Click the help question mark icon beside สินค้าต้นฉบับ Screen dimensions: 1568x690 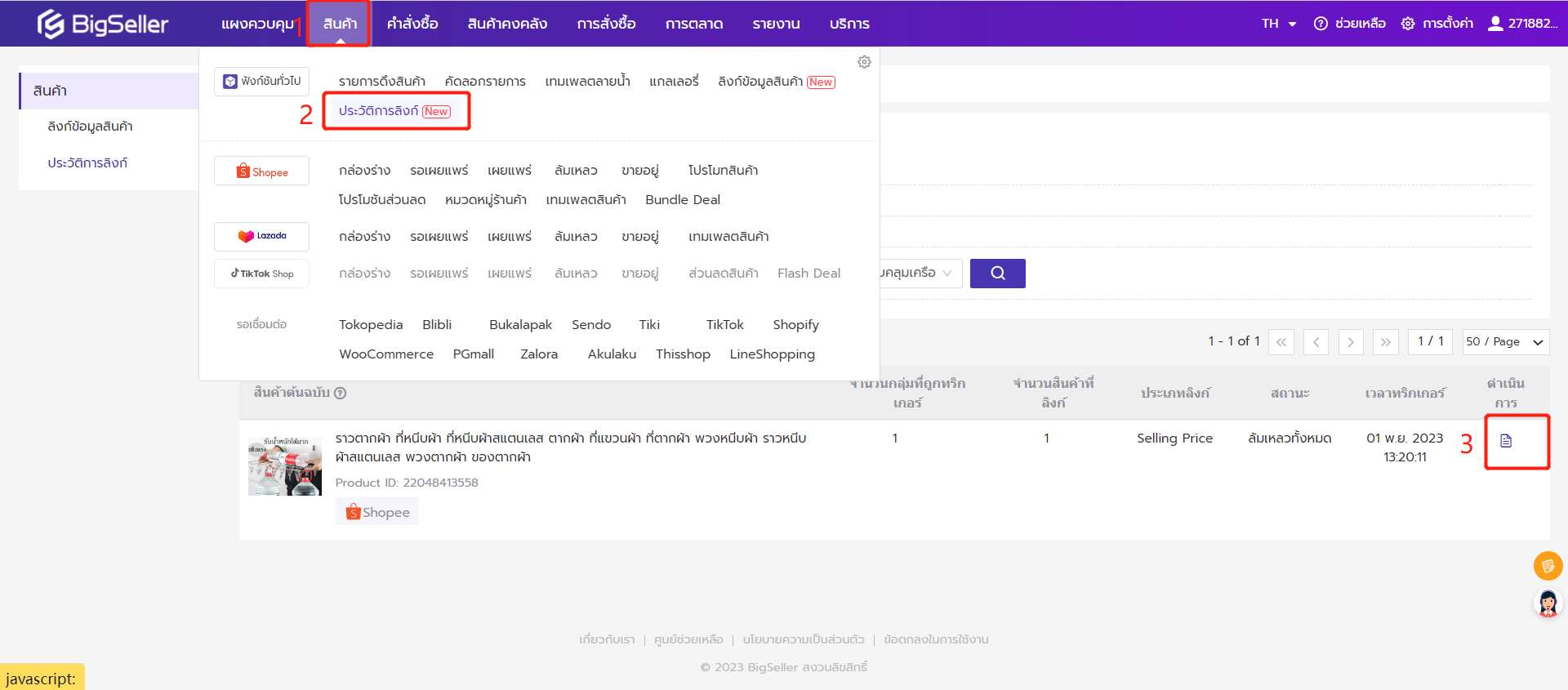click(x=341, y=393)
